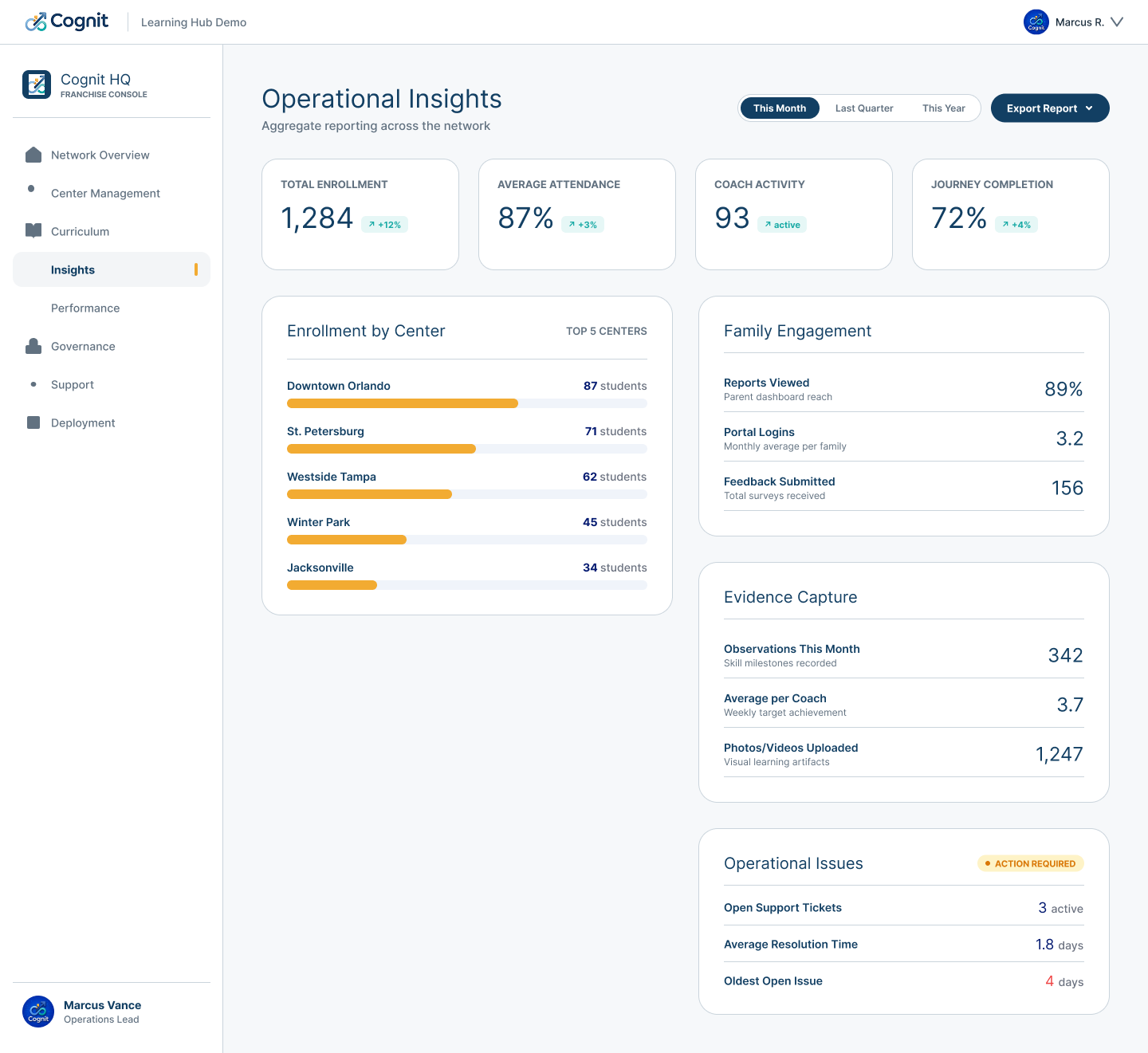1148x1053 pixels.
Task: Open the Support page
Action: [x=112, y=384]
